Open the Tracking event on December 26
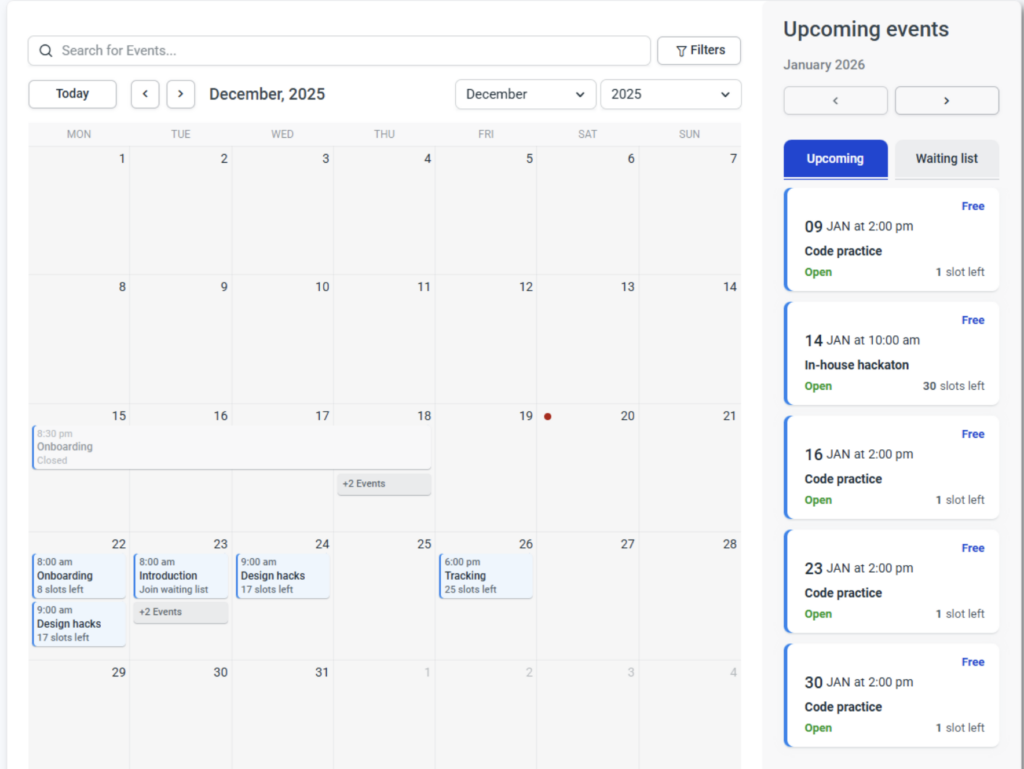The height and width of the screenshot is (769, 1024). tap(485, 574)
